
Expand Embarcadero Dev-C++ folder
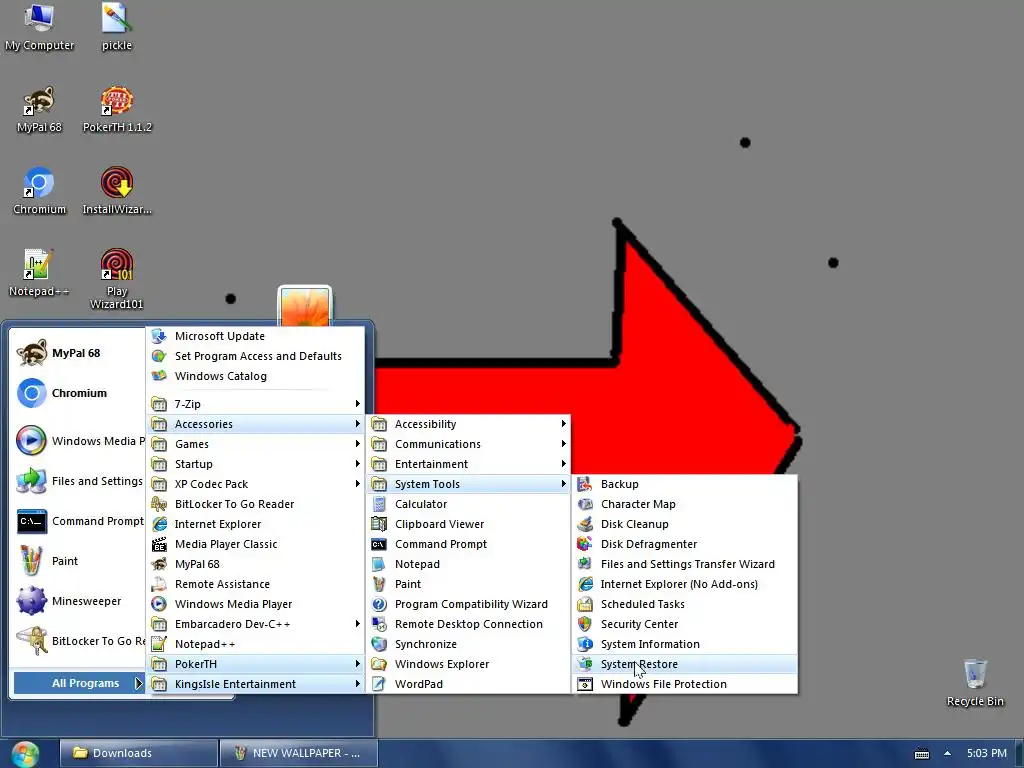click(255, 624)
